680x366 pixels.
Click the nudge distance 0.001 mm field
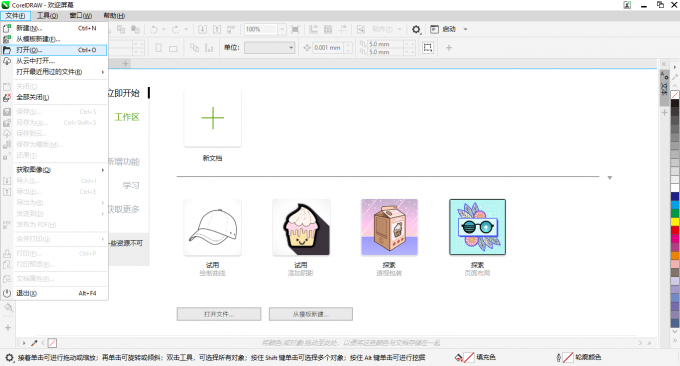pos(328,48)
